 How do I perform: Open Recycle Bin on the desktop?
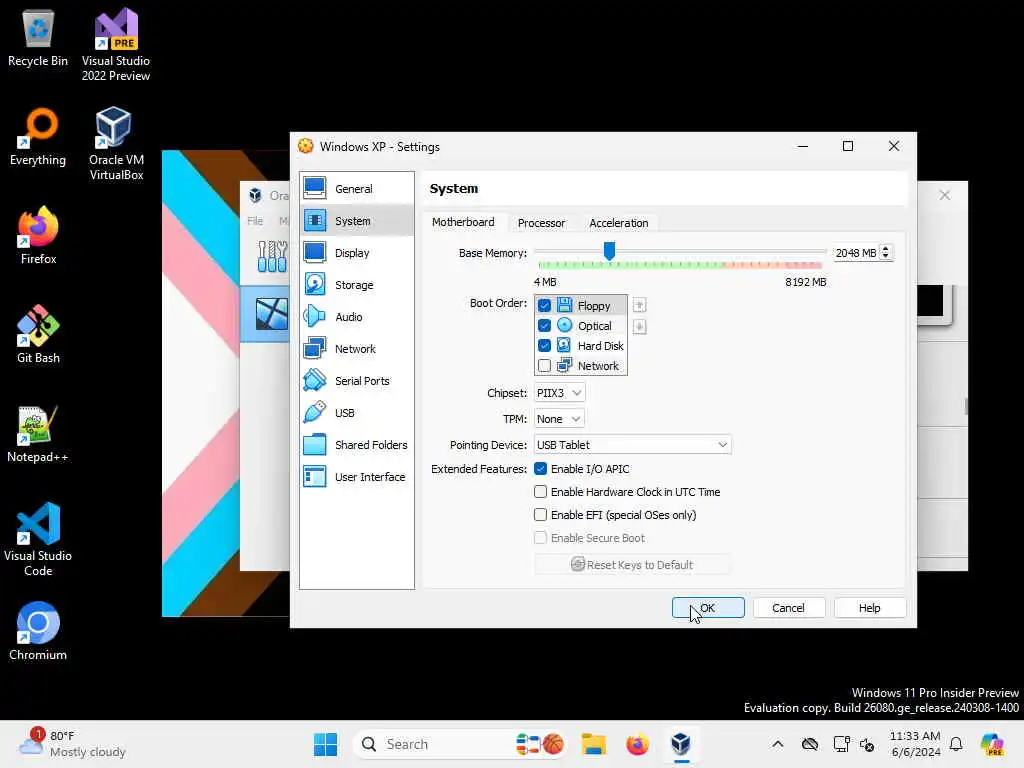[38, 38]
